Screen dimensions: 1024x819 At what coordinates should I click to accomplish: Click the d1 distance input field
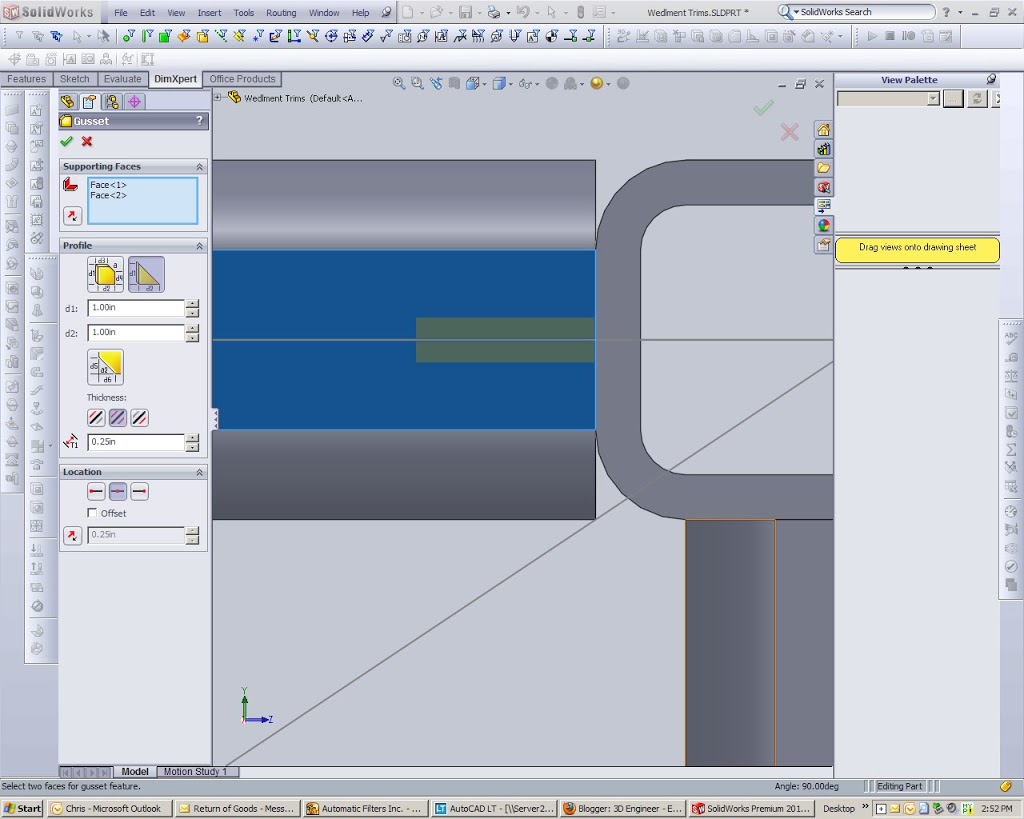(x=136, y=308)
